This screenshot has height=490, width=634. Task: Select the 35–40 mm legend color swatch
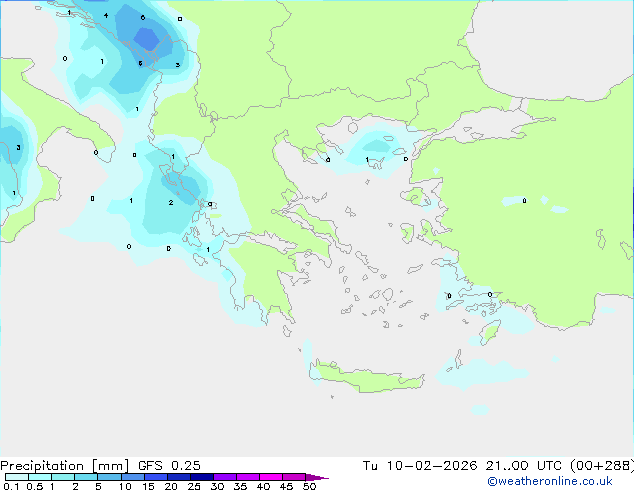tap(247, 477)
